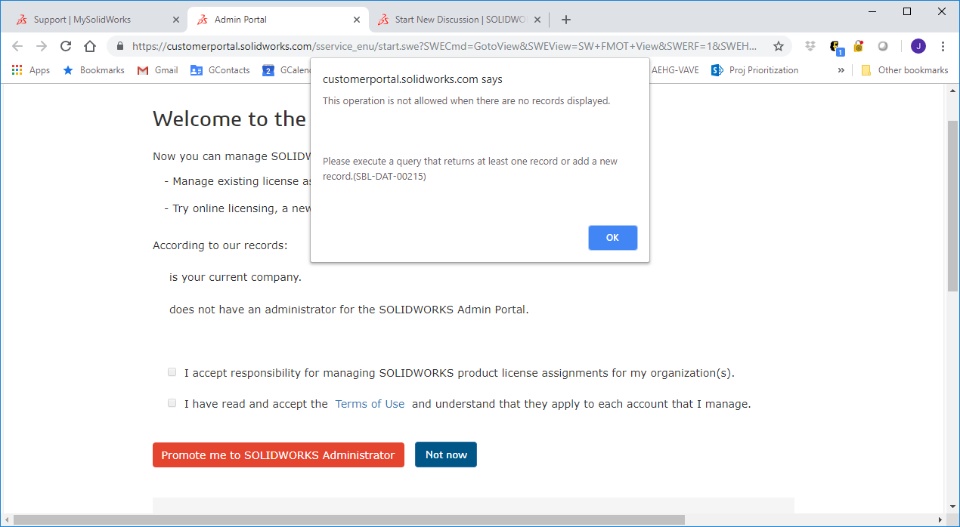Open the GCalendar bookmark
960x527 pixels.
[285, 70]
